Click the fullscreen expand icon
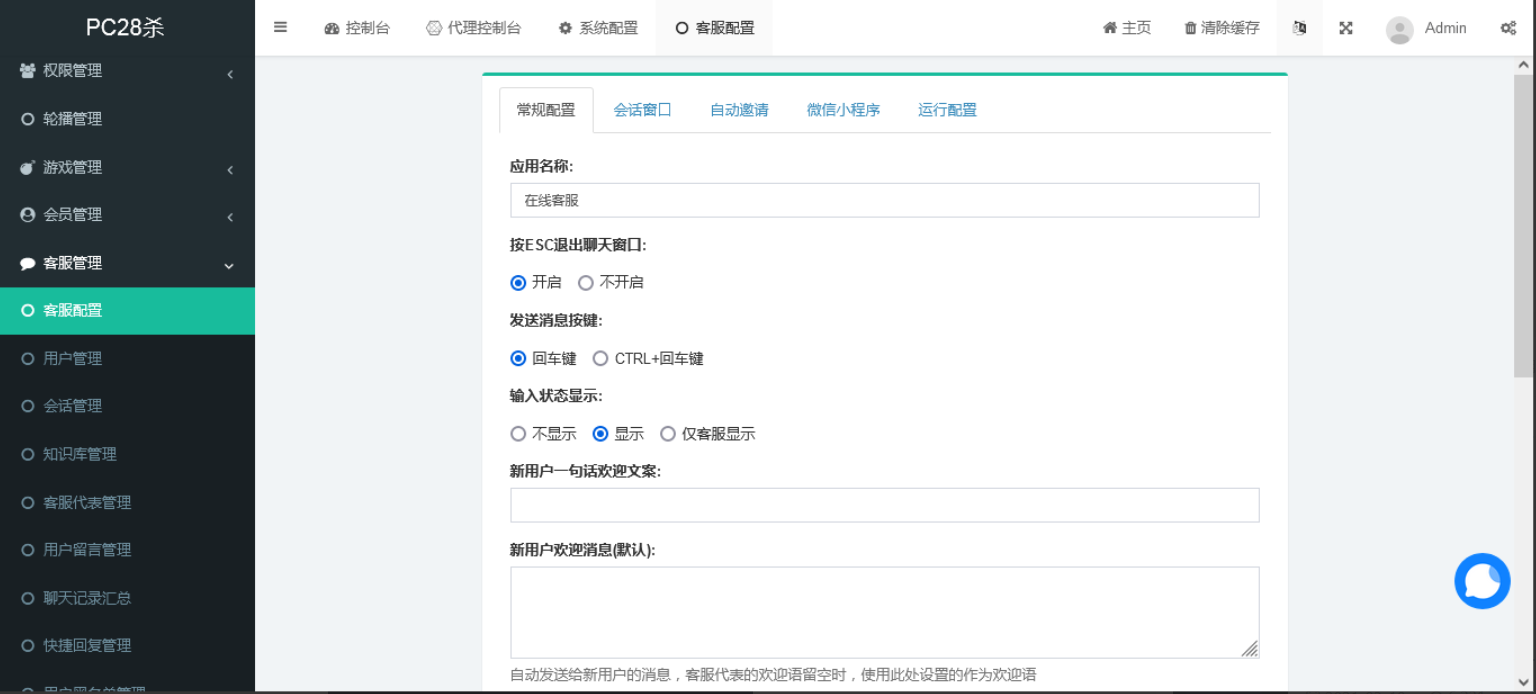This screenshot has width=1536, height=694. click(x=1346, y=28)
